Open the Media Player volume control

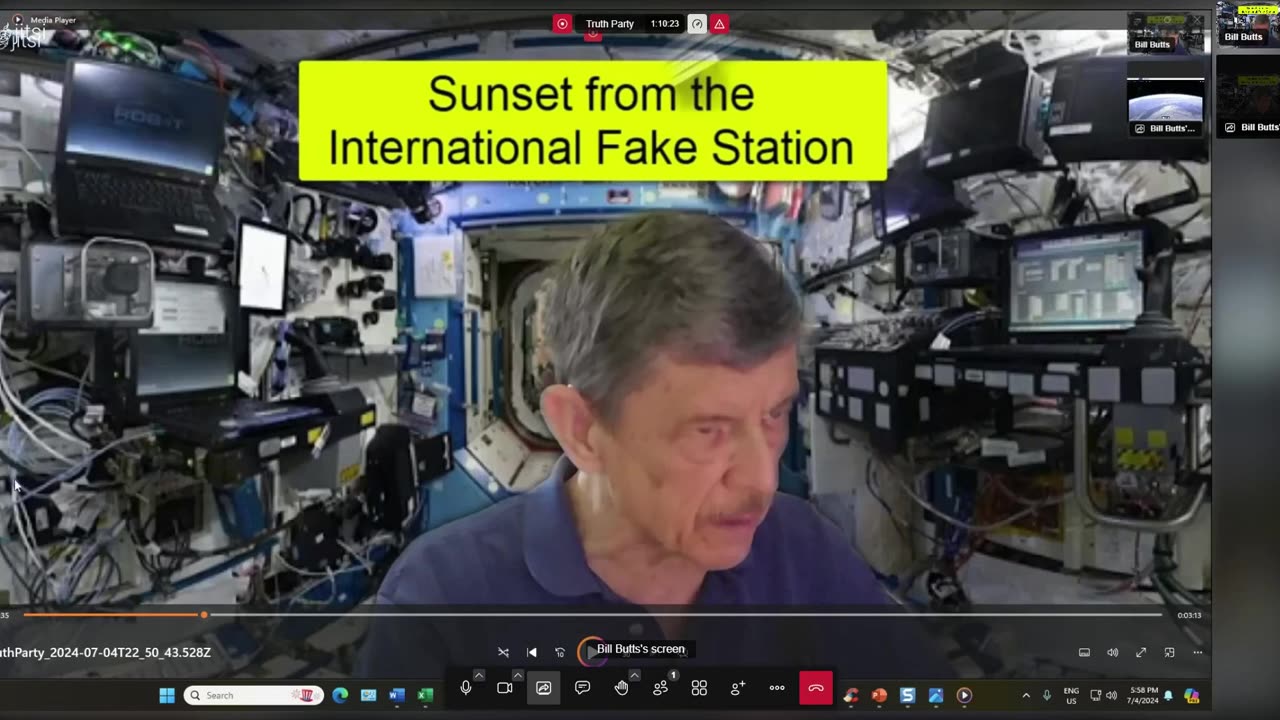[x=1112, y=652]
